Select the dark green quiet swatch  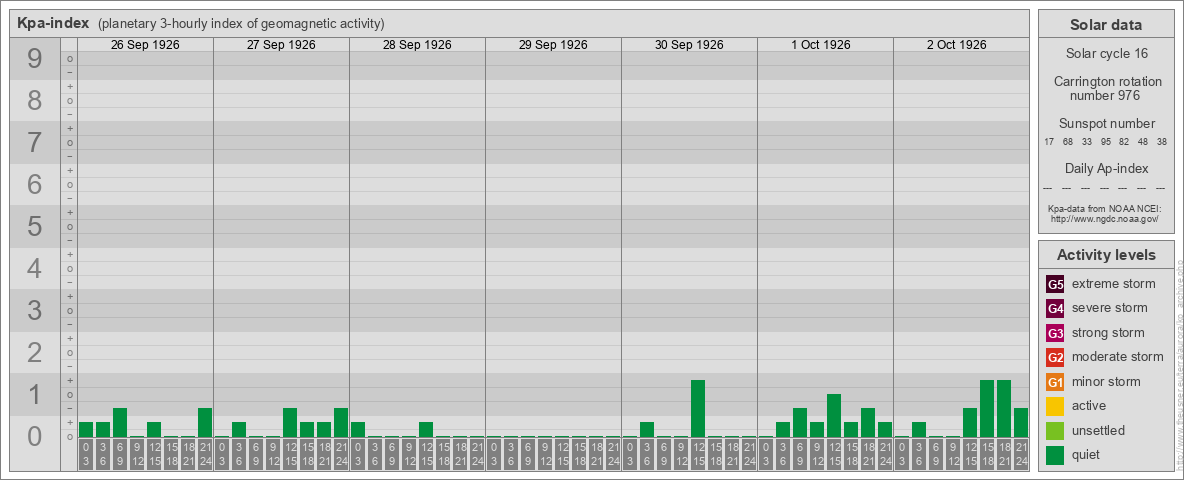1055,455
